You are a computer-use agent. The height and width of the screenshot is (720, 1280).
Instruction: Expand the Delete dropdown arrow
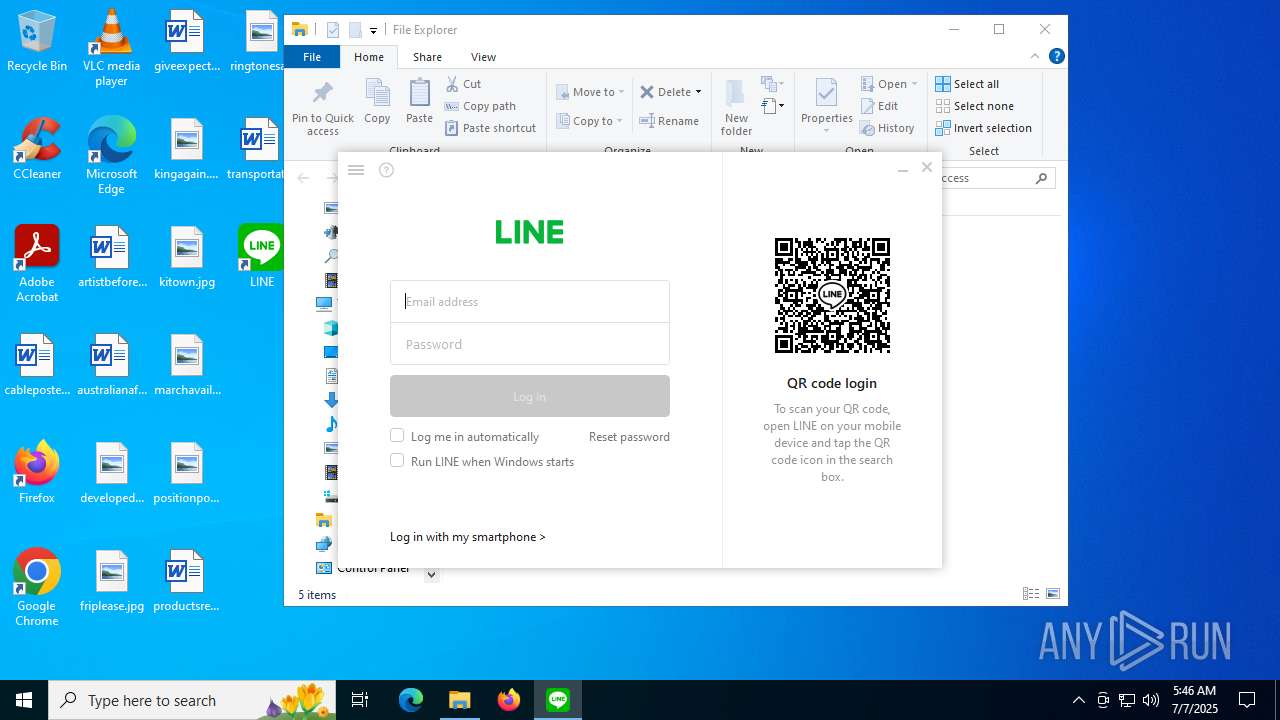coord(698,92)
